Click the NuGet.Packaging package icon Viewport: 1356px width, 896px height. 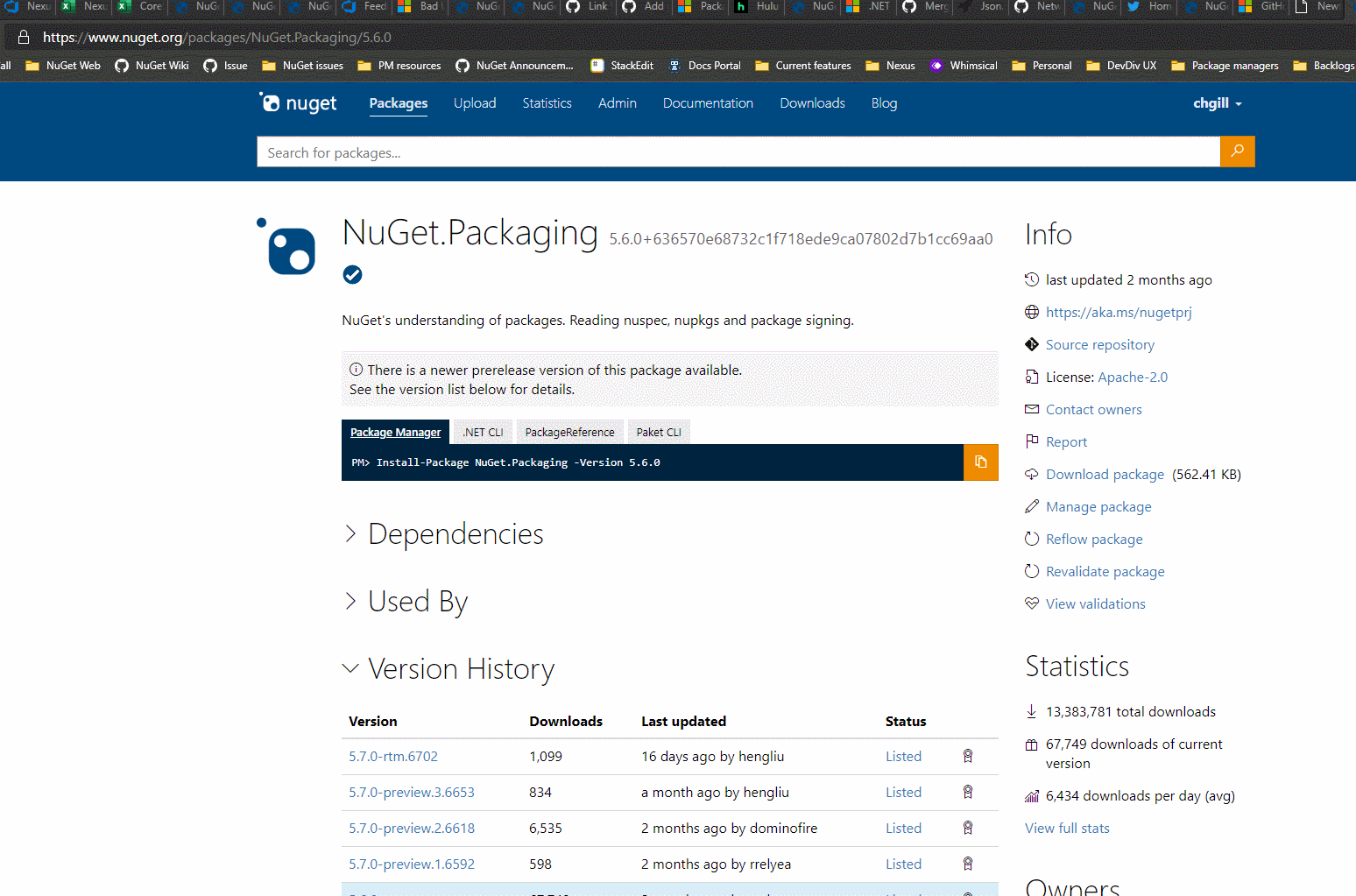pos(286,247)
